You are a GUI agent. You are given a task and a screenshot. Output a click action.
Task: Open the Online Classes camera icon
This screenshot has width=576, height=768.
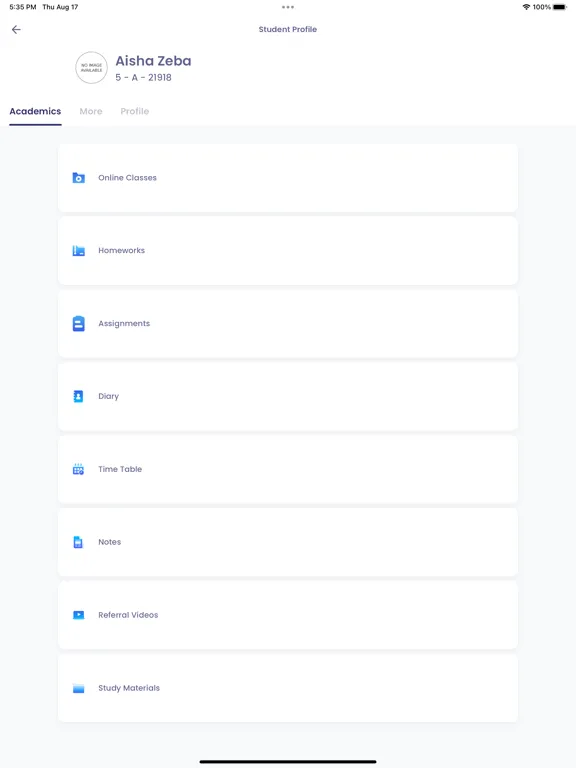click(78, 178)
